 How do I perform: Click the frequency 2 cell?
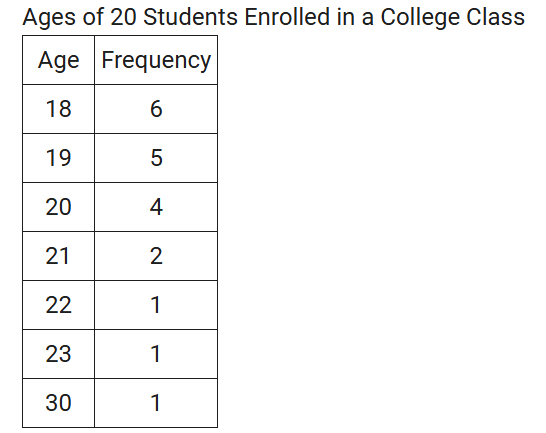pos(156,256)
